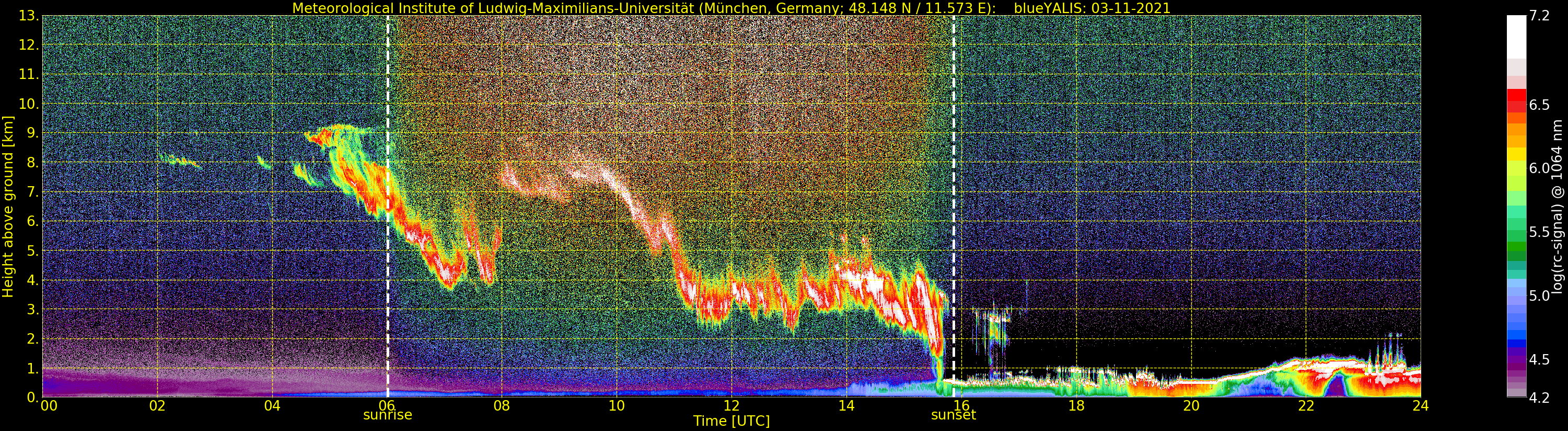
Task: Click the '8.' height tick label
Action: pyautogui.click(x=32, y=163)
